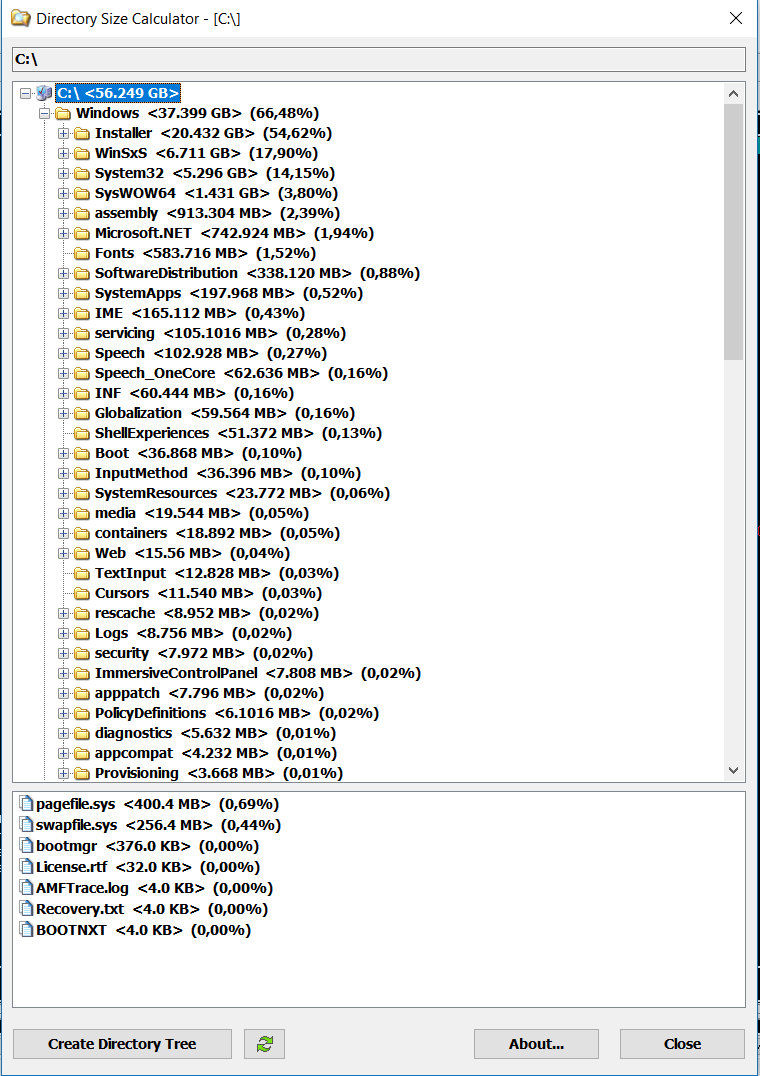Collapse the C:\ root node
760x1076 pixels.
(x=25, y=93)
